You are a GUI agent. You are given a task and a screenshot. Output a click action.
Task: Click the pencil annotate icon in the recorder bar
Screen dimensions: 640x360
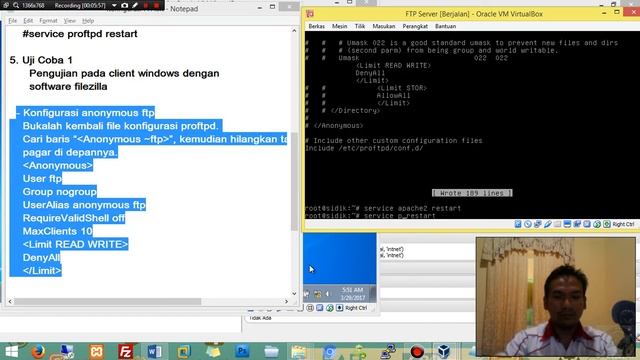click(x=135, y=5)
